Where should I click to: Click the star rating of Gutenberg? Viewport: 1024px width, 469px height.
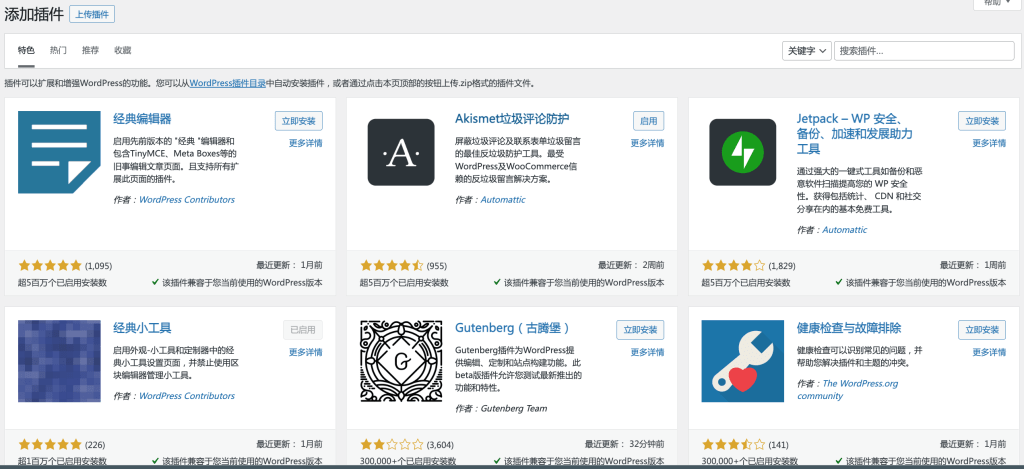point(392,445)
